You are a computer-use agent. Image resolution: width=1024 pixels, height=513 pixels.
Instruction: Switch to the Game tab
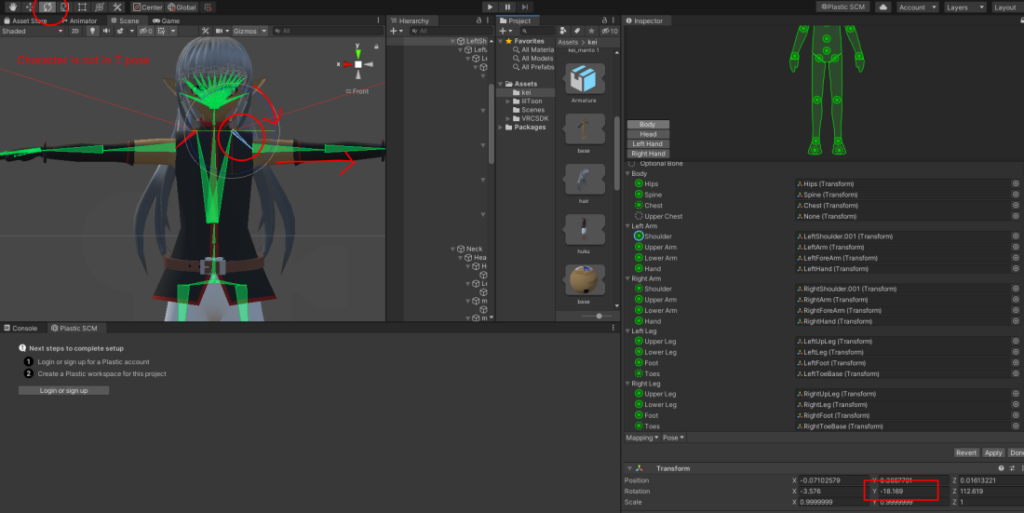[167, 21]
